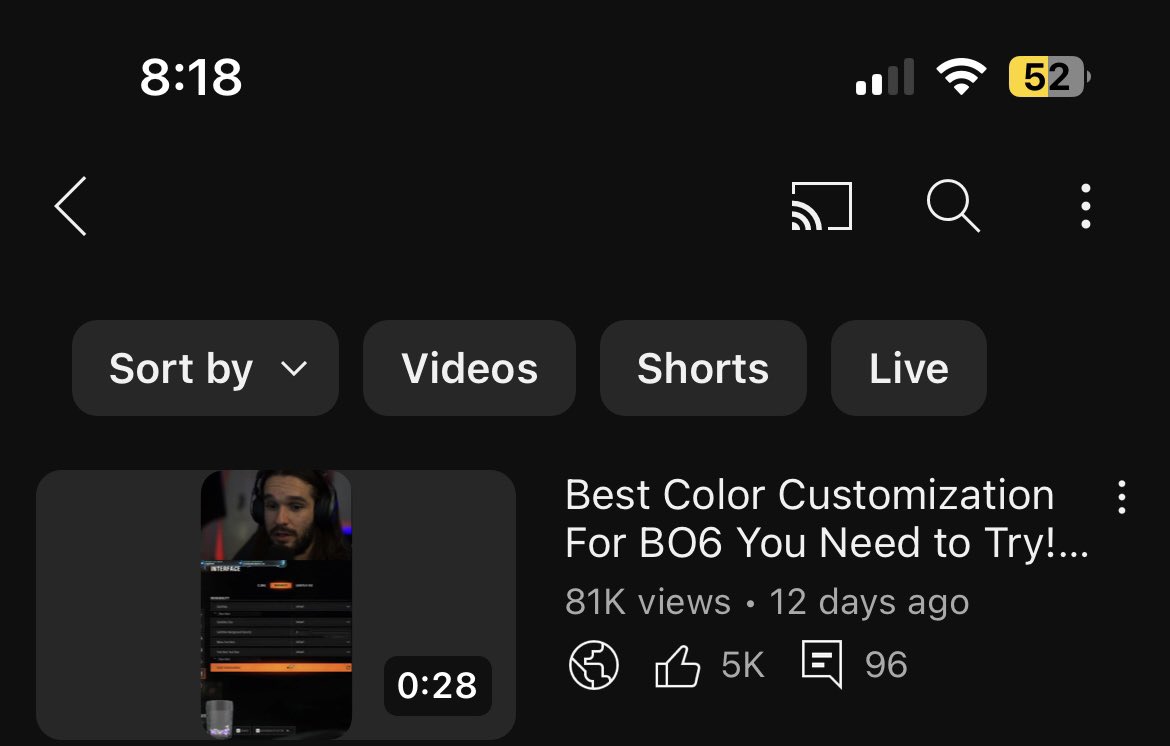Tap the battery indicator showing 52
Screen dimensions: 1170x746
1049,76
